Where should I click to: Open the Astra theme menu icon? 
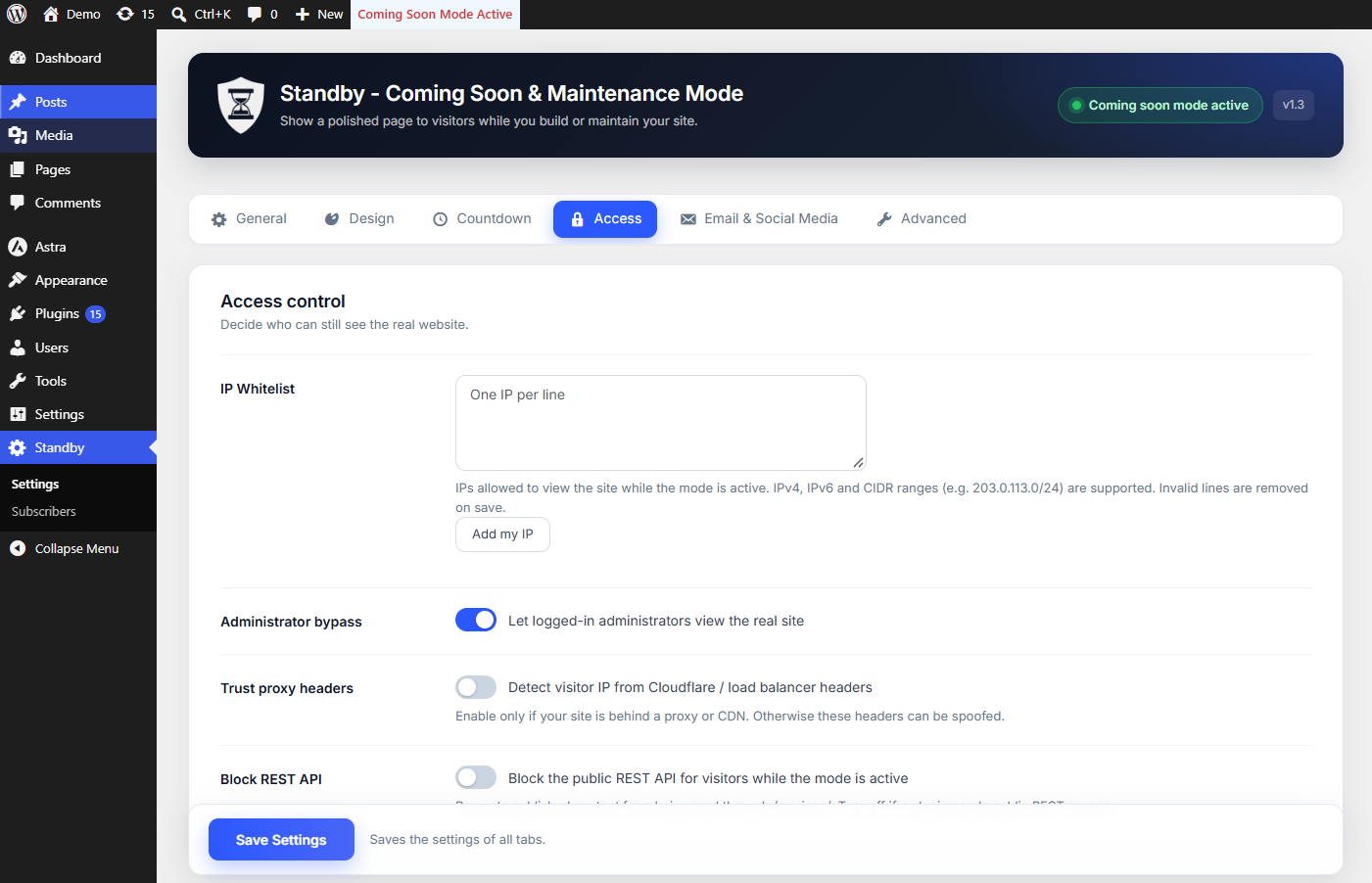(18, 247)
